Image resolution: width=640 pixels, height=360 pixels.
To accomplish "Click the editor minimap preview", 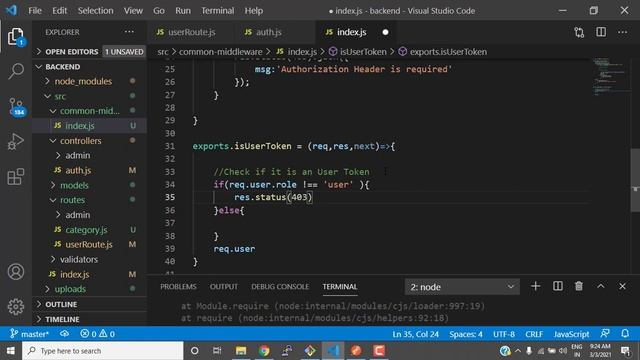I will [x=610, y=77].
